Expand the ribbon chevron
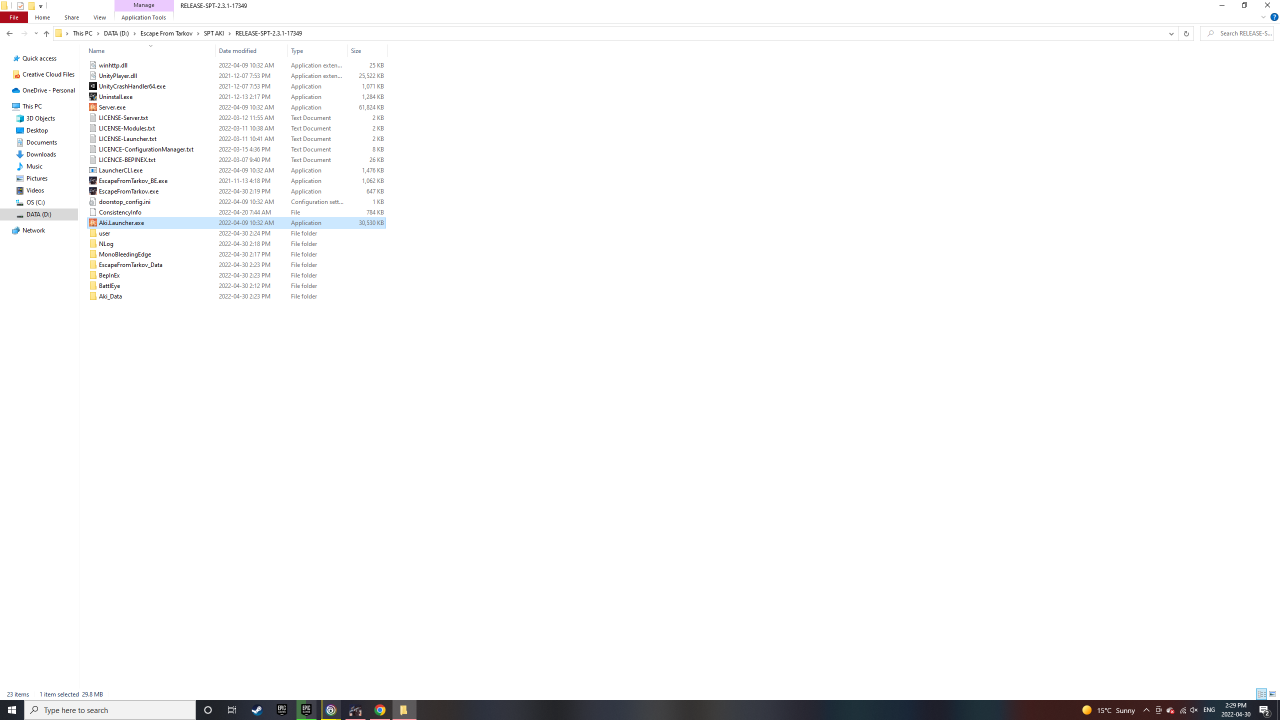 click(1263, 17)
